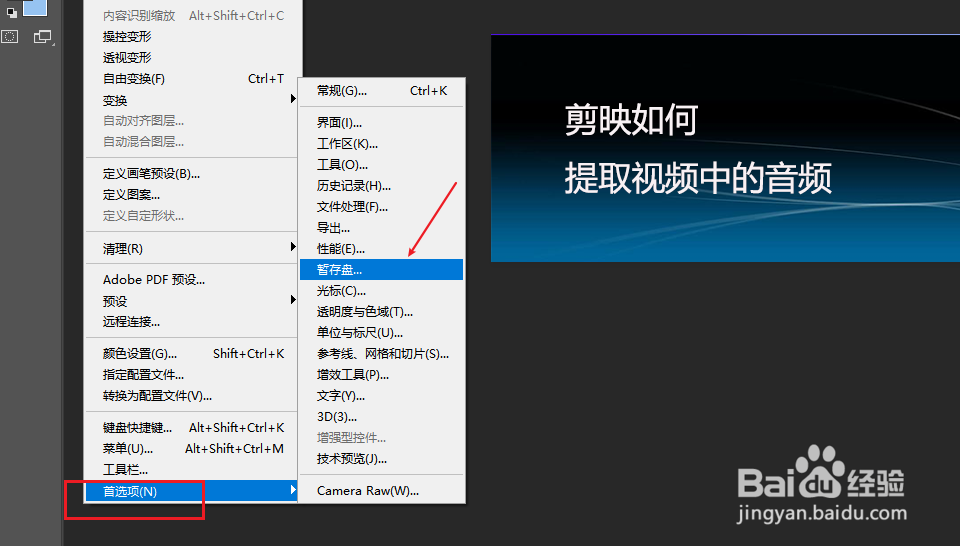Open 导出... preferences

(381, 228)
